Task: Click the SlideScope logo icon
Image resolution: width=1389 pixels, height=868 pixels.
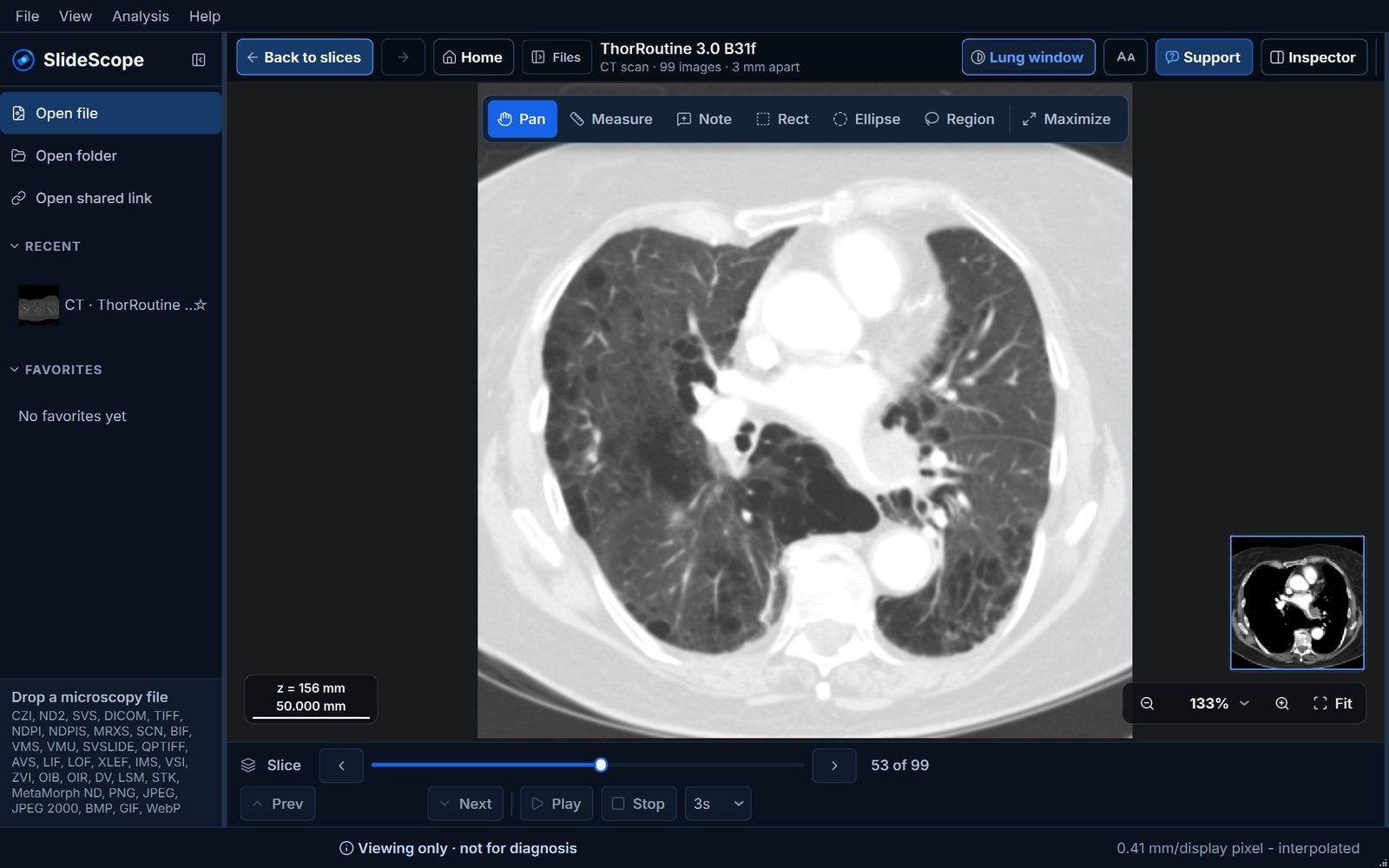Action: pos(23,60)
